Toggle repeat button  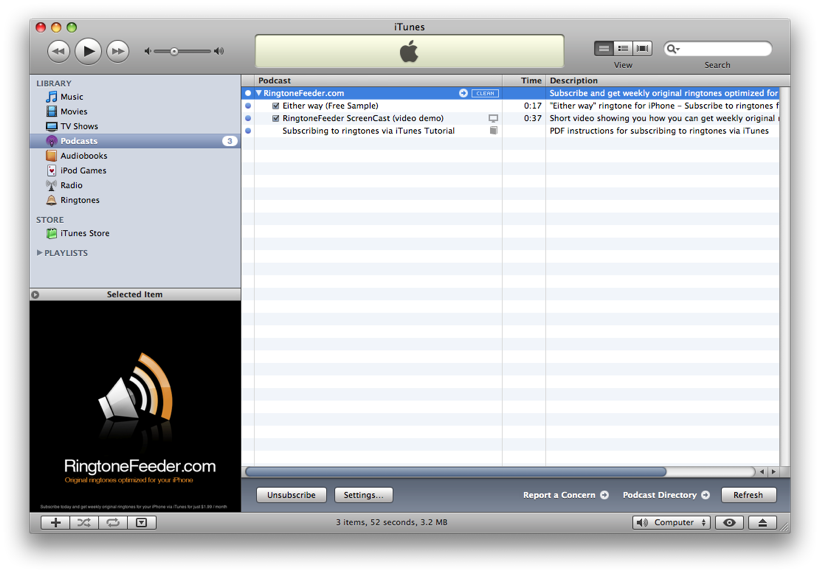[x=112, y=522]
